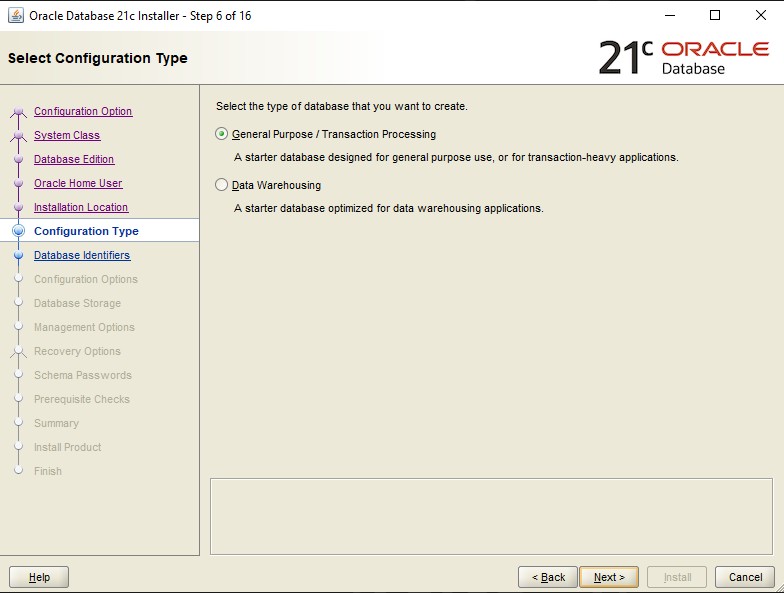Click the empty message box area
Image resolution: width=784 pixels, height=593 pixels.
click(492, 516)
